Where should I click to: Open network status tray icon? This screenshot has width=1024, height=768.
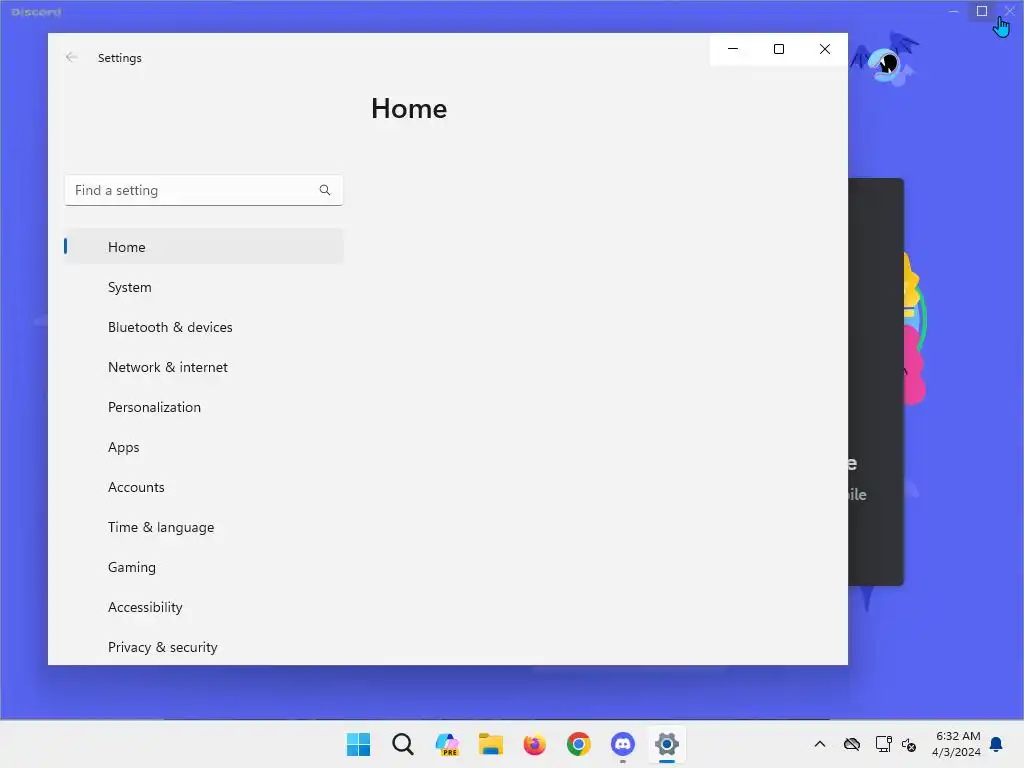point(884,744)
